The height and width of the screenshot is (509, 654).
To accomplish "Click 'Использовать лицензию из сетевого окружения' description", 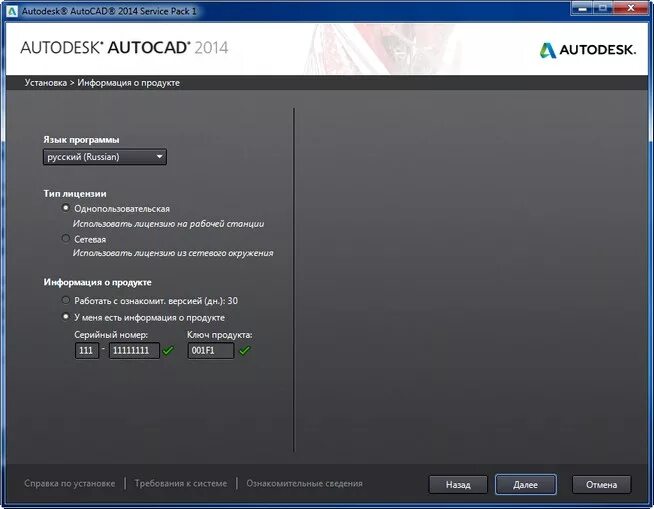I will pos(173,253).
